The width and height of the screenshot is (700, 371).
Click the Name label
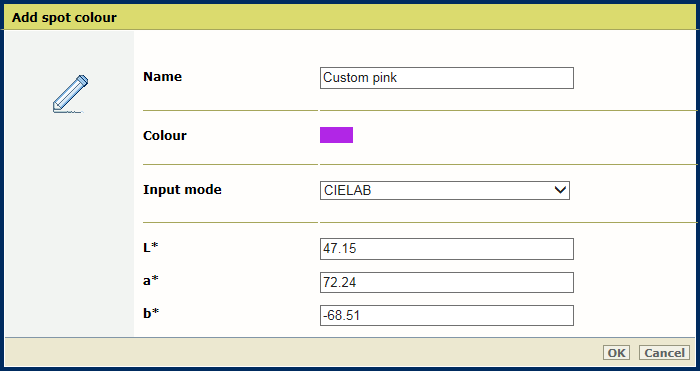coord(162,77)
